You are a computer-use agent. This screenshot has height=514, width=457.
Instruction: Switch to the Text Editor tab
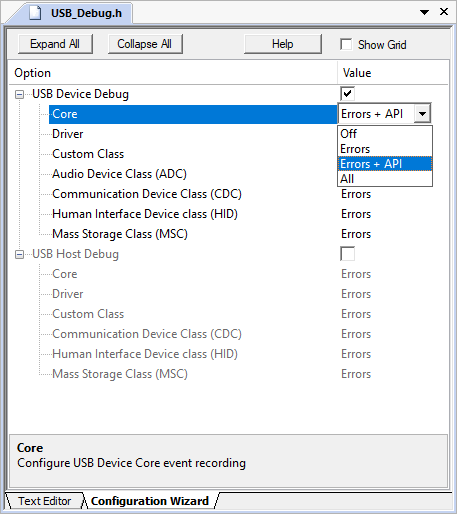coord(44,501)
